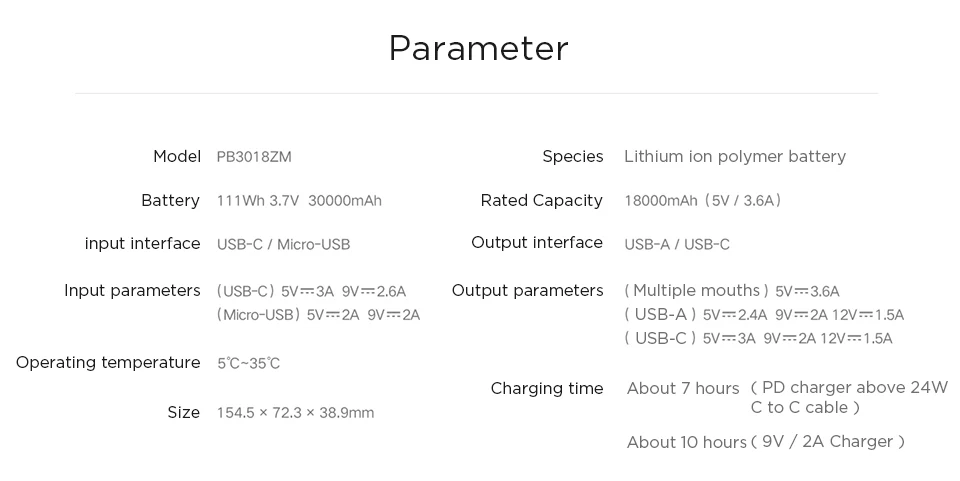The height and width of the screenshot is (481, 960).
Task: Select USB-A / USB-C output interface value
Action: click(x=677, y=245)
